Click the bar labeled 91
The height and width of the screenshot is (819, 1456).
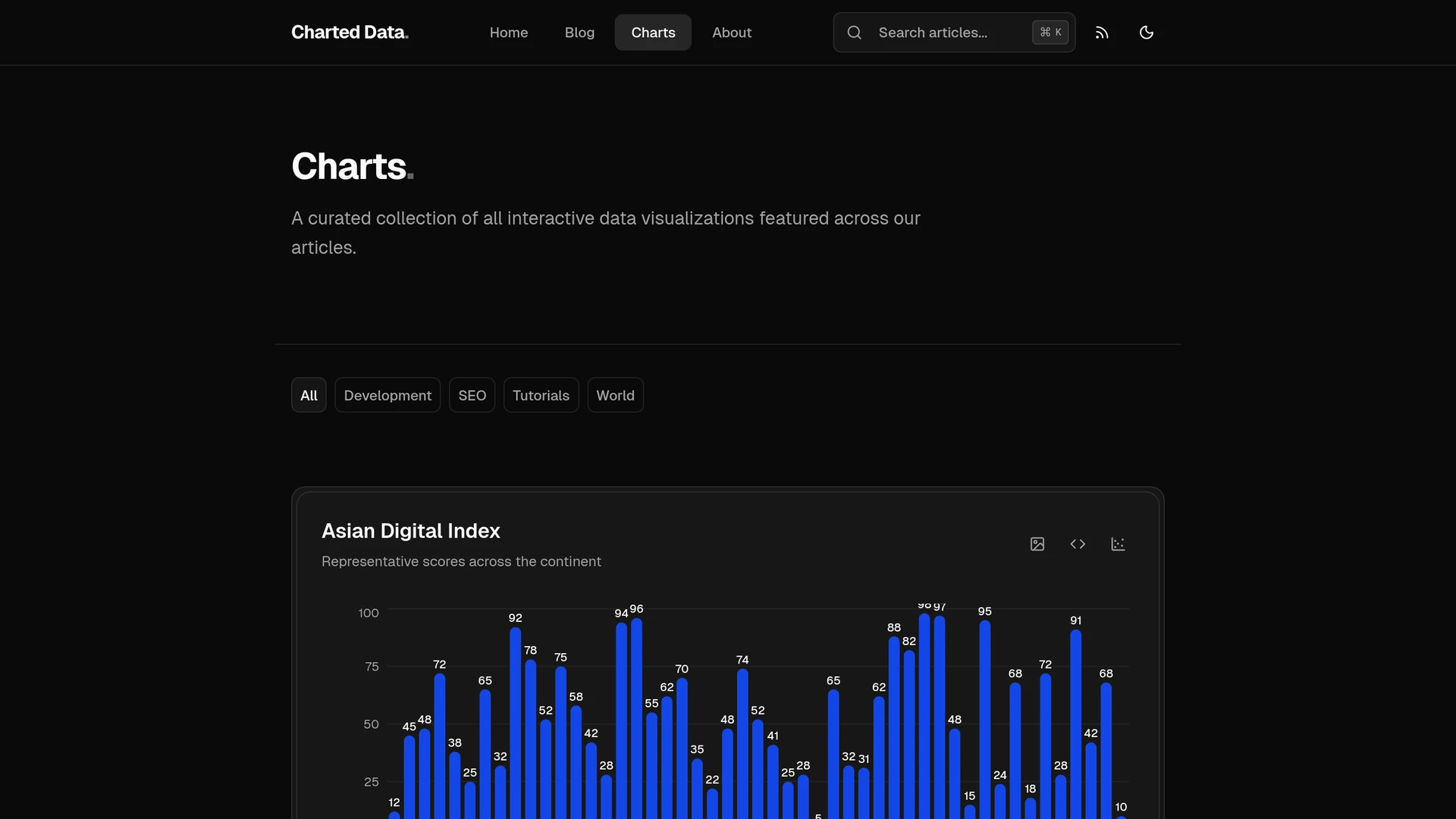coord(1076,724)
